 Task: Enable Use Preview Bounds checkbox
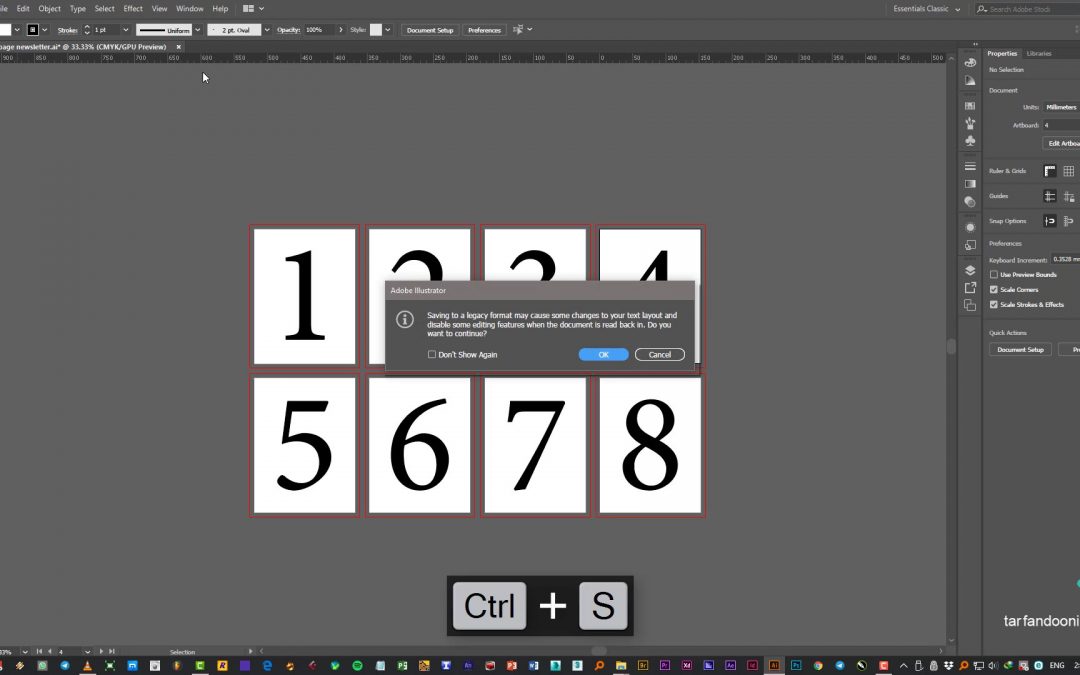point(993,274)
